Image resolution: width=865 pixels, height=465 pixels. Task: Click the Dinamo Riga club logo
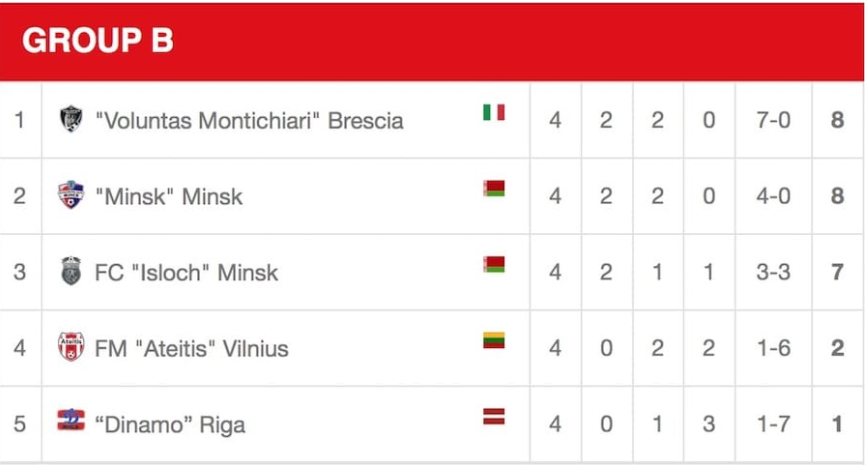(71, 420)
